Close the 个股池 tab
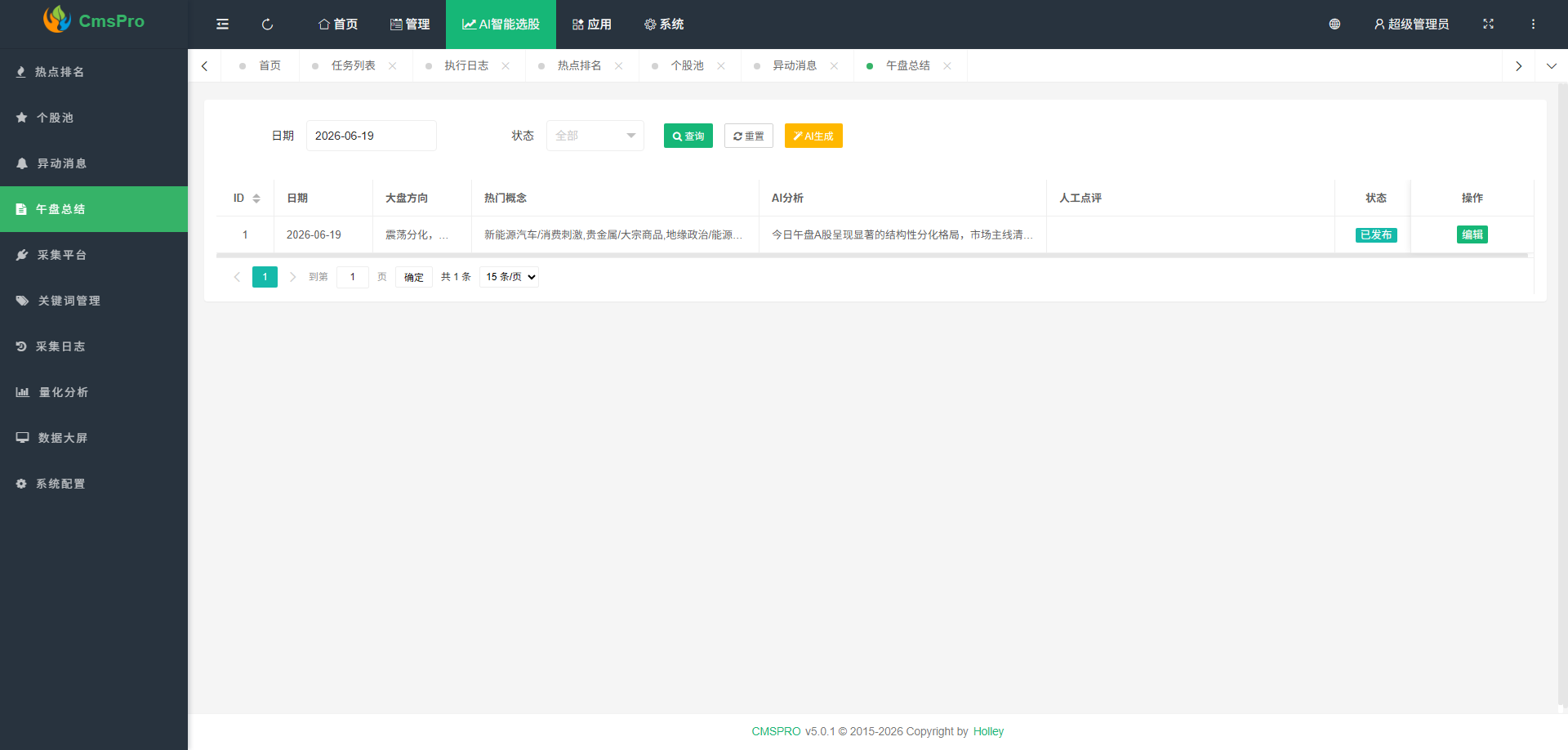The width and height of the screenshot is (1568, 750). (x=721, y=66)
